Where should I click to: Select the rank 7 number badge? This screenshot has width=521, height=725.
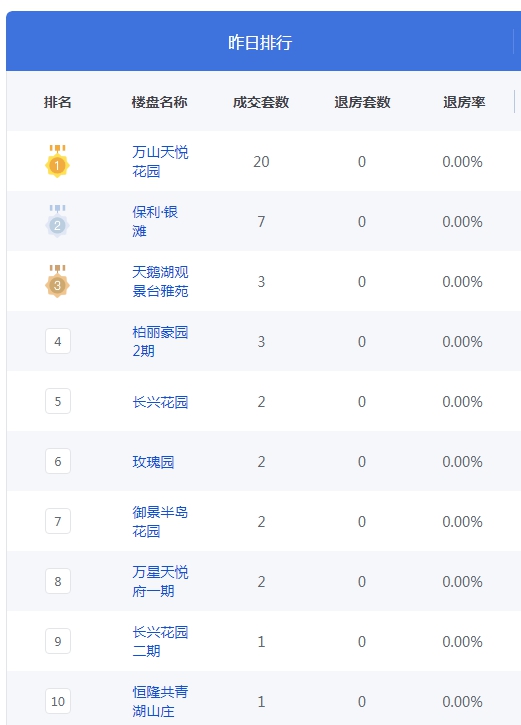click(58, 521)
